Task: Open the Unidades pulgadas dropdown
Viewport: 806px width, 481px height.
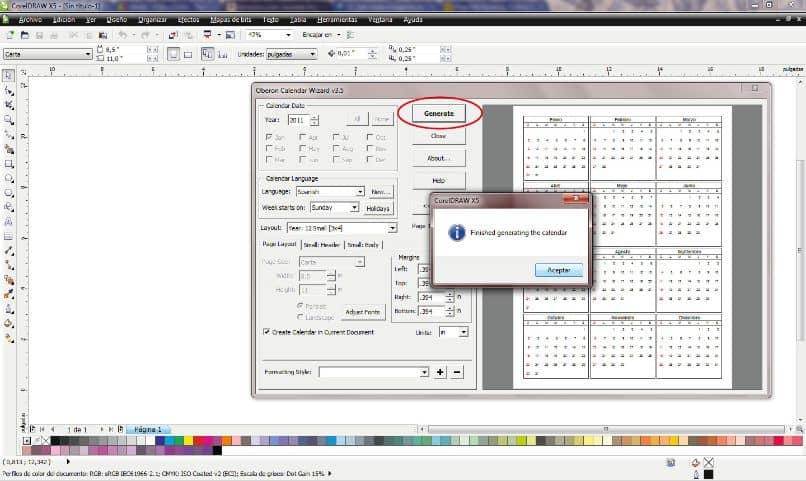Action: click(x=291, y=54)
